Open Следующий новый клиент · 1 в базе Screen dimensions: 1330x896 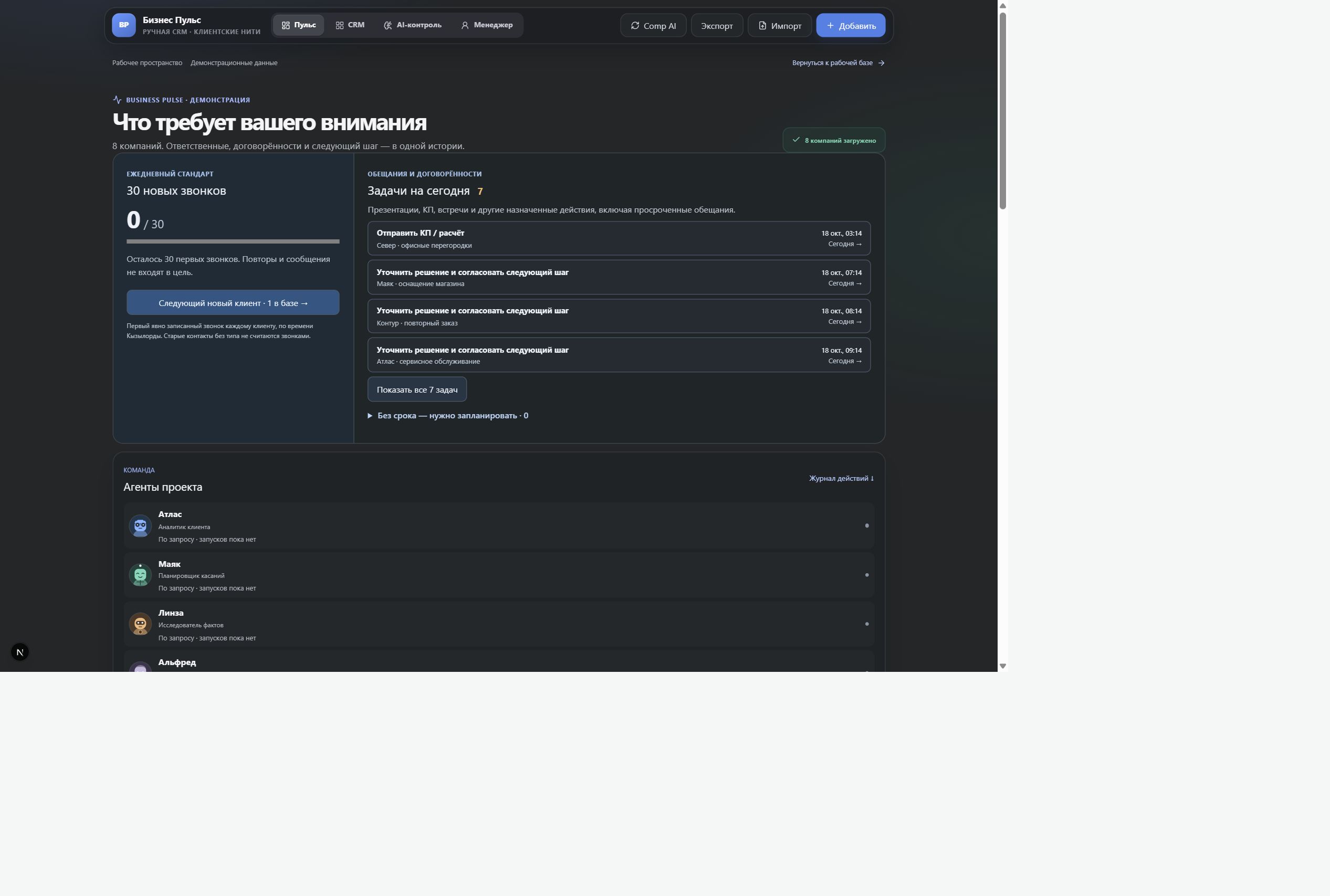point(233,302)
